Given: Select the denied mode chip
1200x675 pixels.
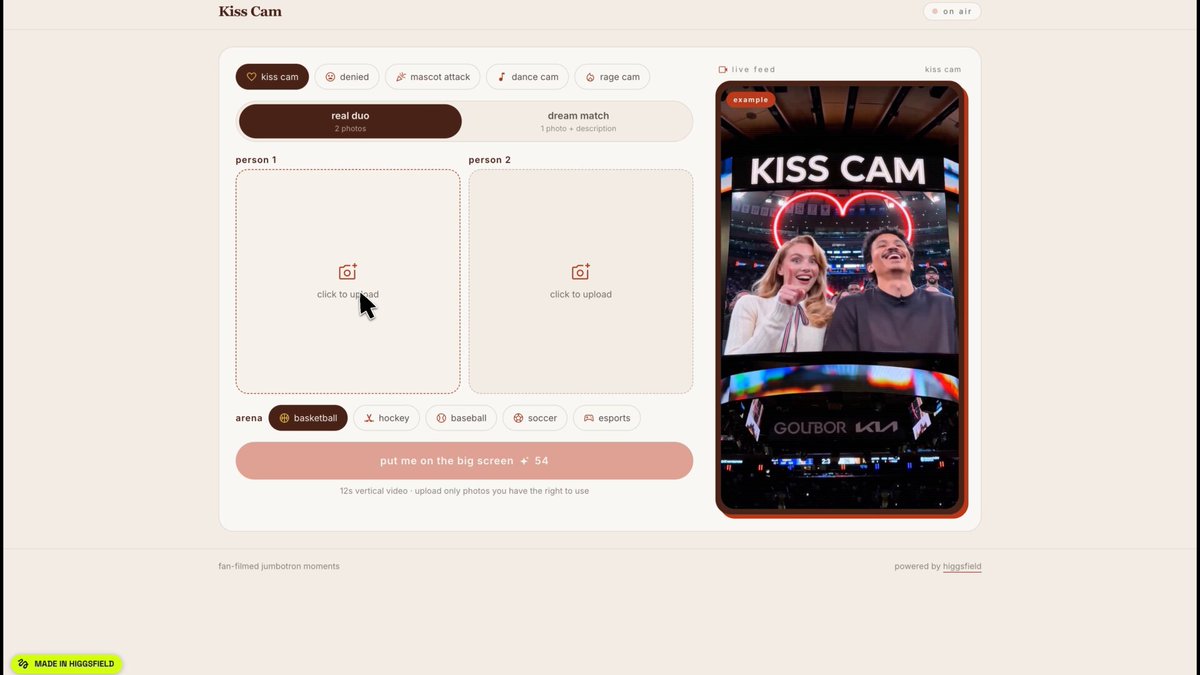Looking at the screenshot, I should click(347, 77).
